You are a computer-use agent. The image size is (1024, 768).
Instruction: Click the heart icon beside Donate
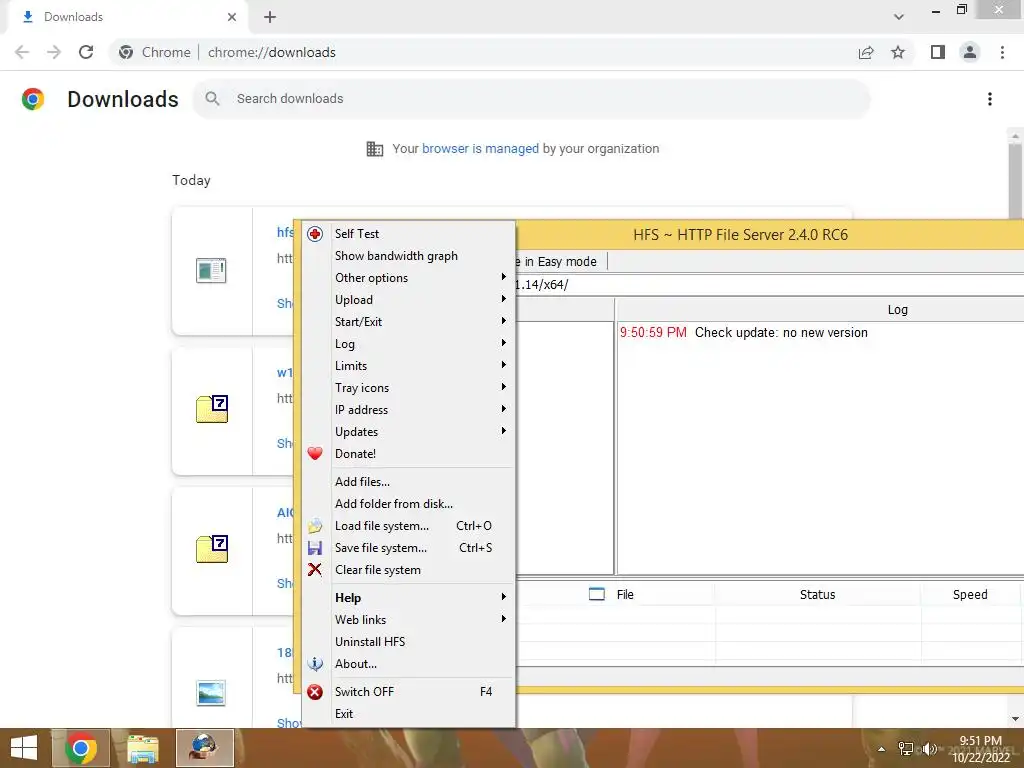click(315, 453)
